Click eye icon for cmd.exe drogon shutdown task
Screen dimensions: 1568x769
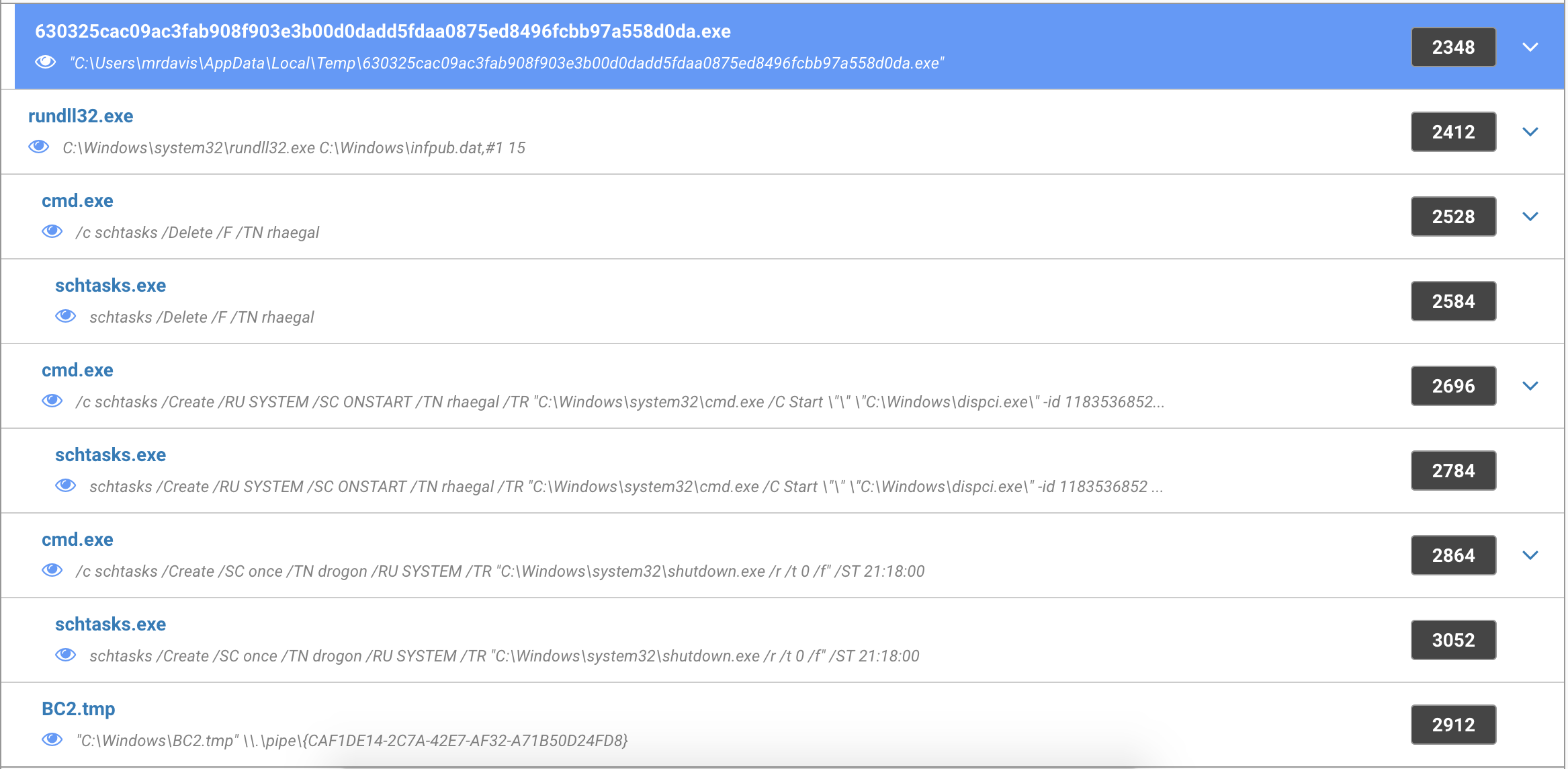click(x=52, y=571)
